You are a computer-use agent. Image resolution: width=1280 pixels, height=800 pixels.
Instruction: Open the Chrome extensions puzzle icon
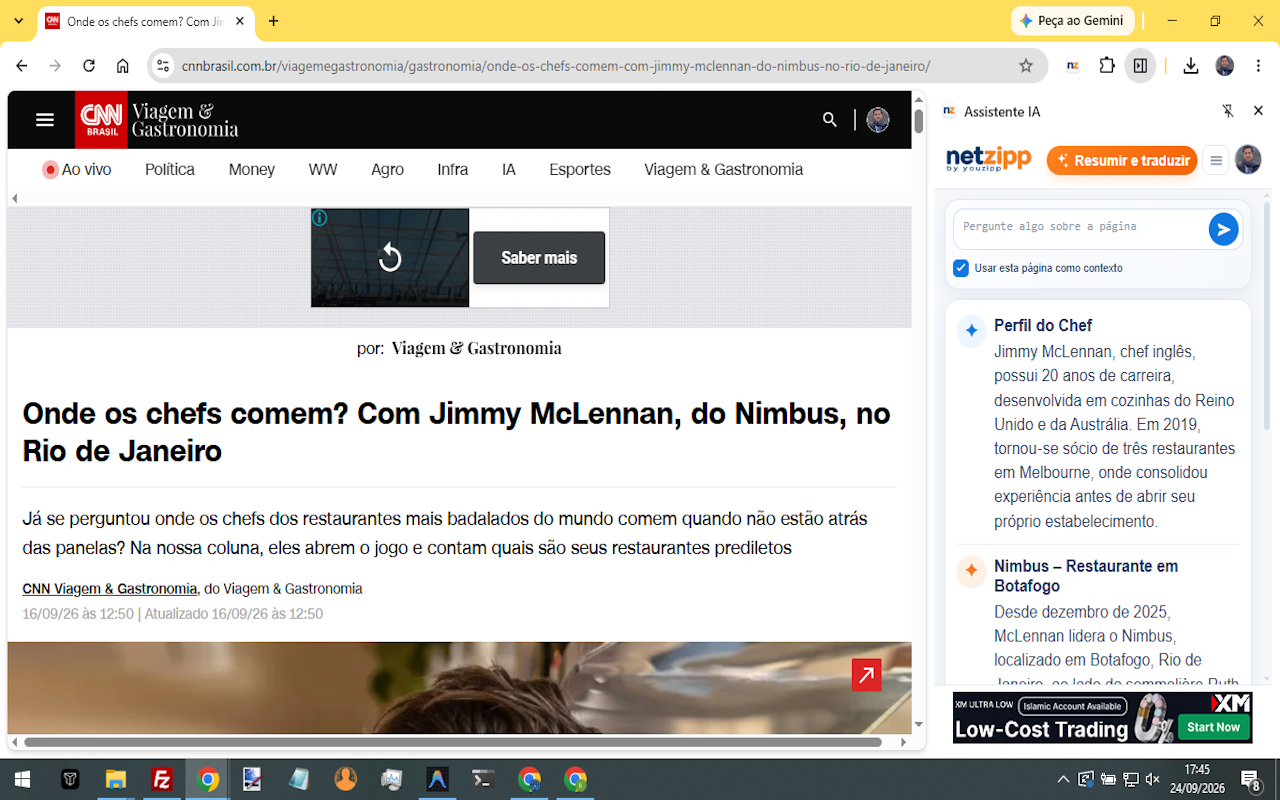[1107, 66]
